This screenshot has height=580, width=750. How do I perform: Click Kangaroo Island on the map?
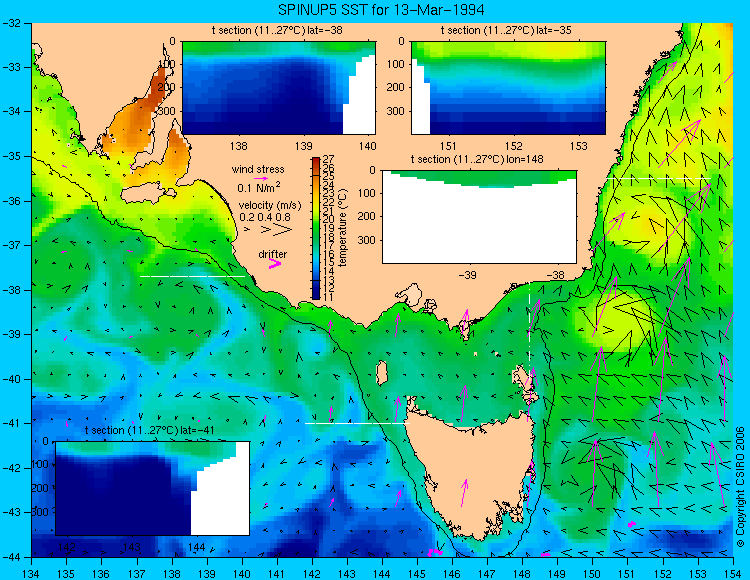tap(149, 194)
